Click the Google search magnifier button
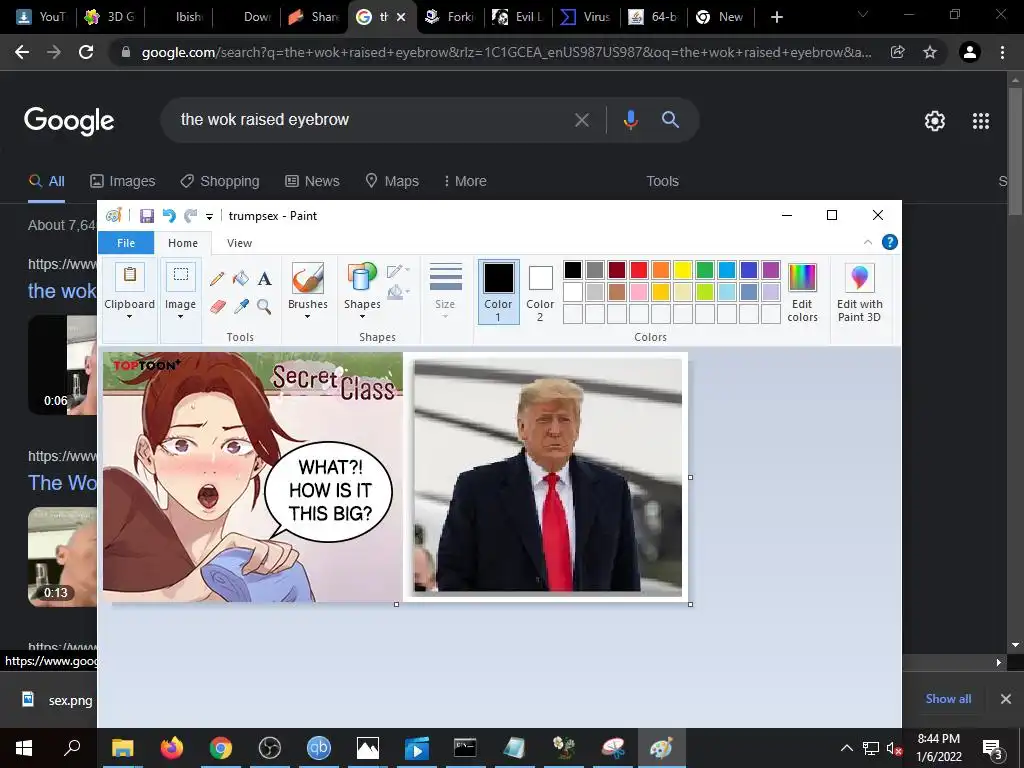Image resolution: width=1024 pixels, height=768 pixels. pos(670,120)
